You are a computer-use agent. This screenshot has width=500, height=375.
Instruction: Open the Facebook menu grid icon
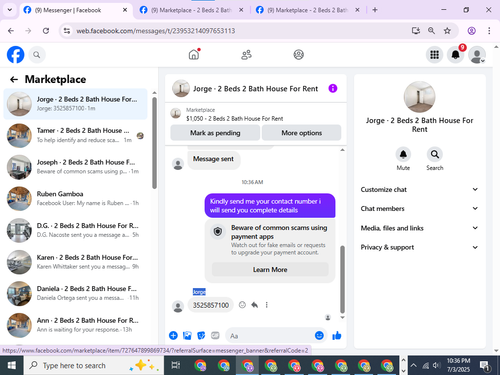click(x=434, y=55)
